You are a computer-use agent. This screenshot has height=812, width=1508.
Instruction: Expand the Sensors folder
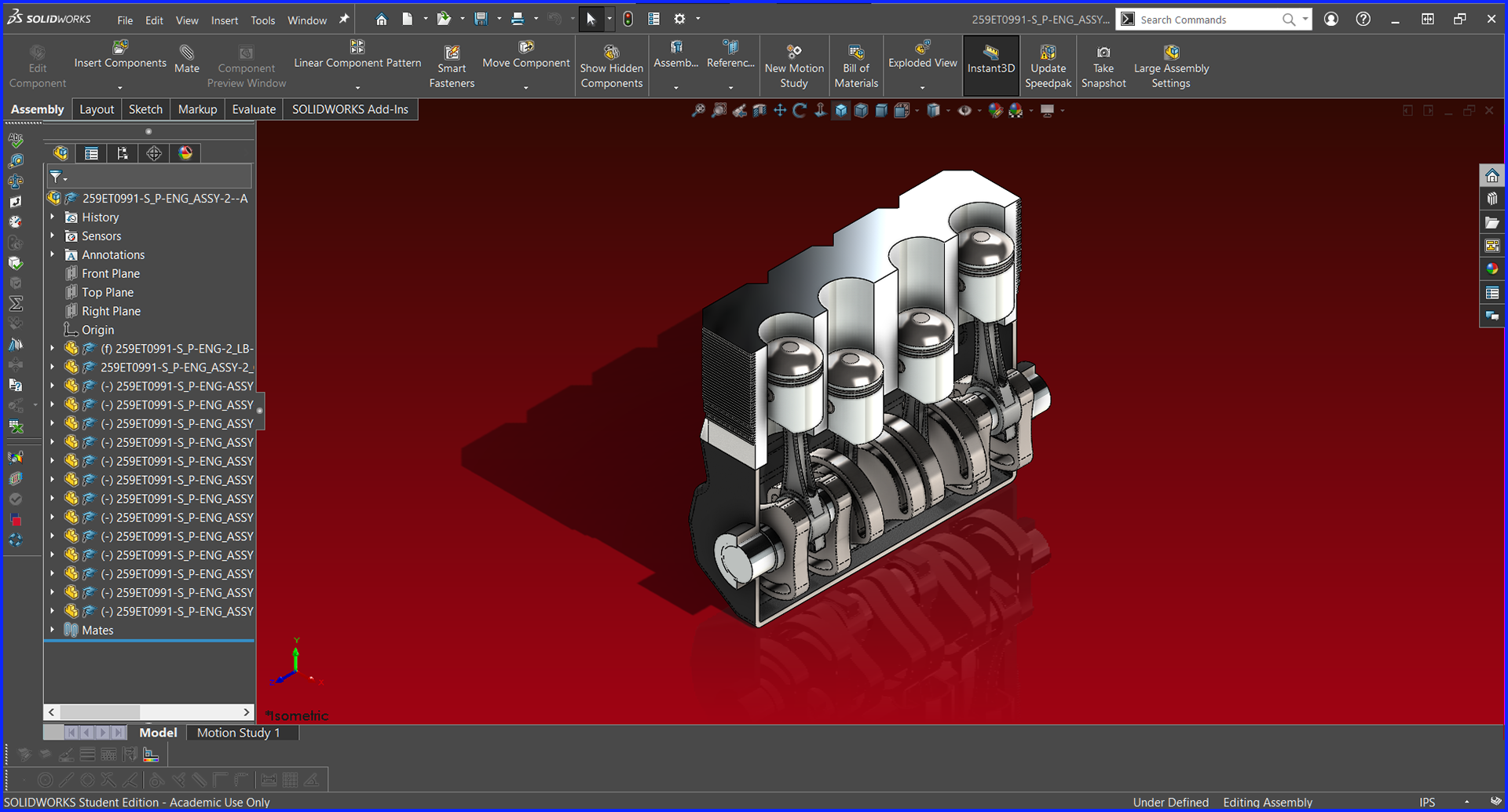click(53, 236)
